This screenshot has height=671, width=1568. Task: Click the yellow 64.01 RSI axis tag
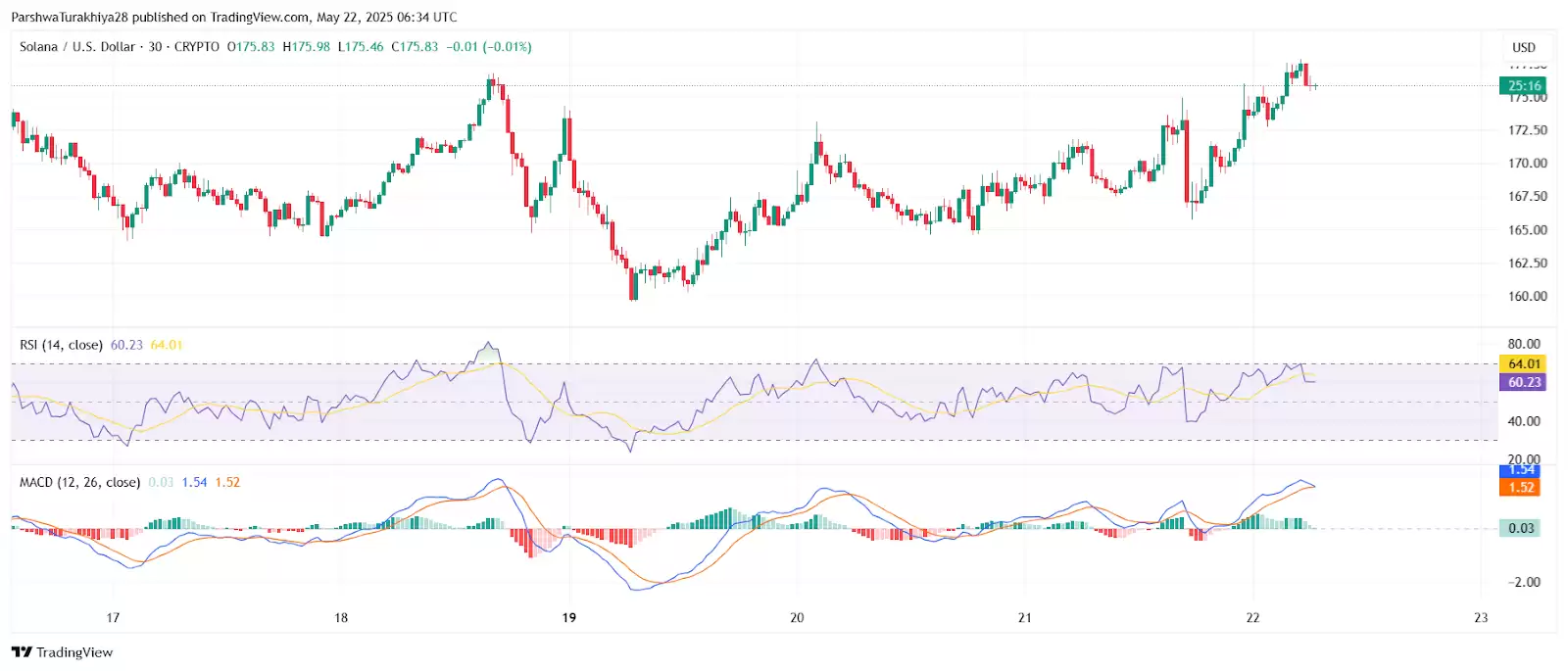point(1523,363)
